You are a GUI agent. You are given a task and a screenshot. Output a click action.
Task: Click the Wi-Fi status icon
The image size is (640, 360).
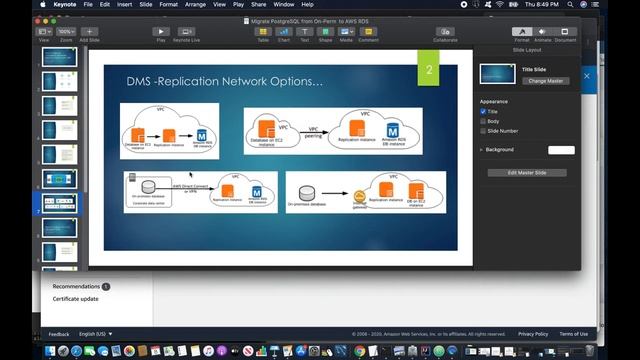[500, 4]
